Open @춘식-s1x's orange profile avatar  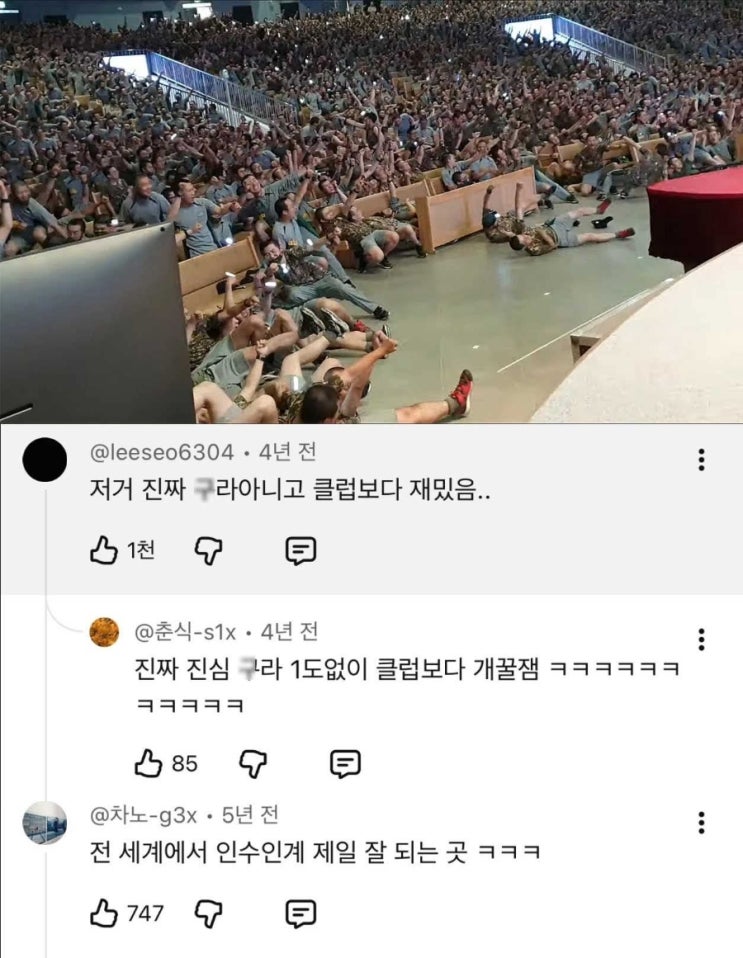tap(104, 632)
